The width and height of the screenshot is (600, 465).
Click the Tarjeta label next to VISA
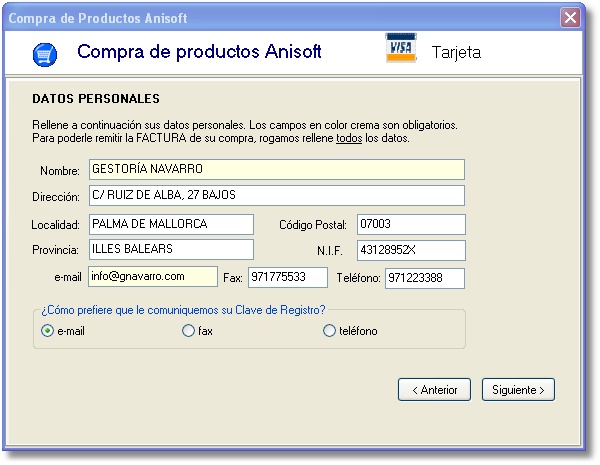point(456,52)
